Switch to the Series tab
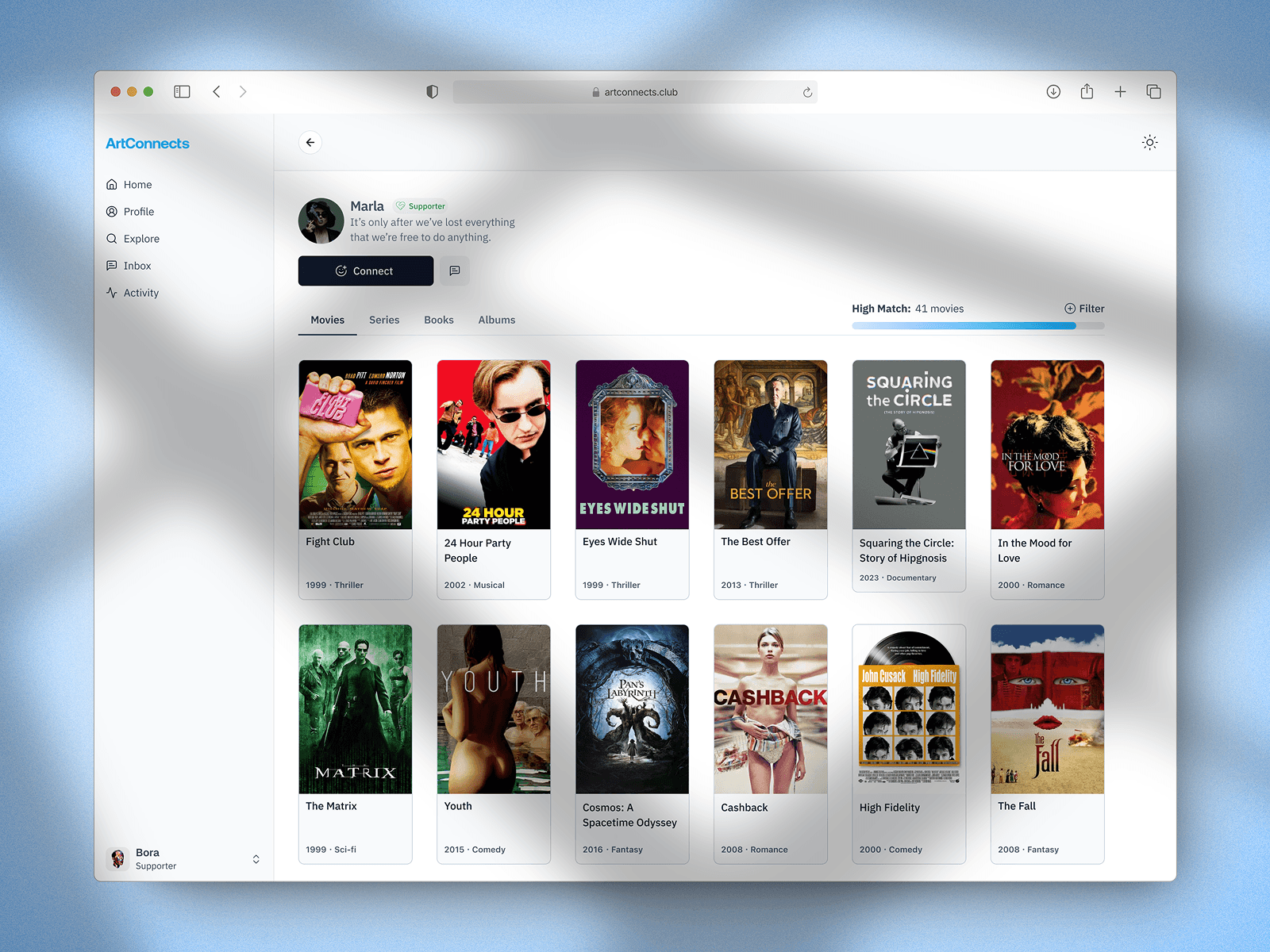 point(384,320)
